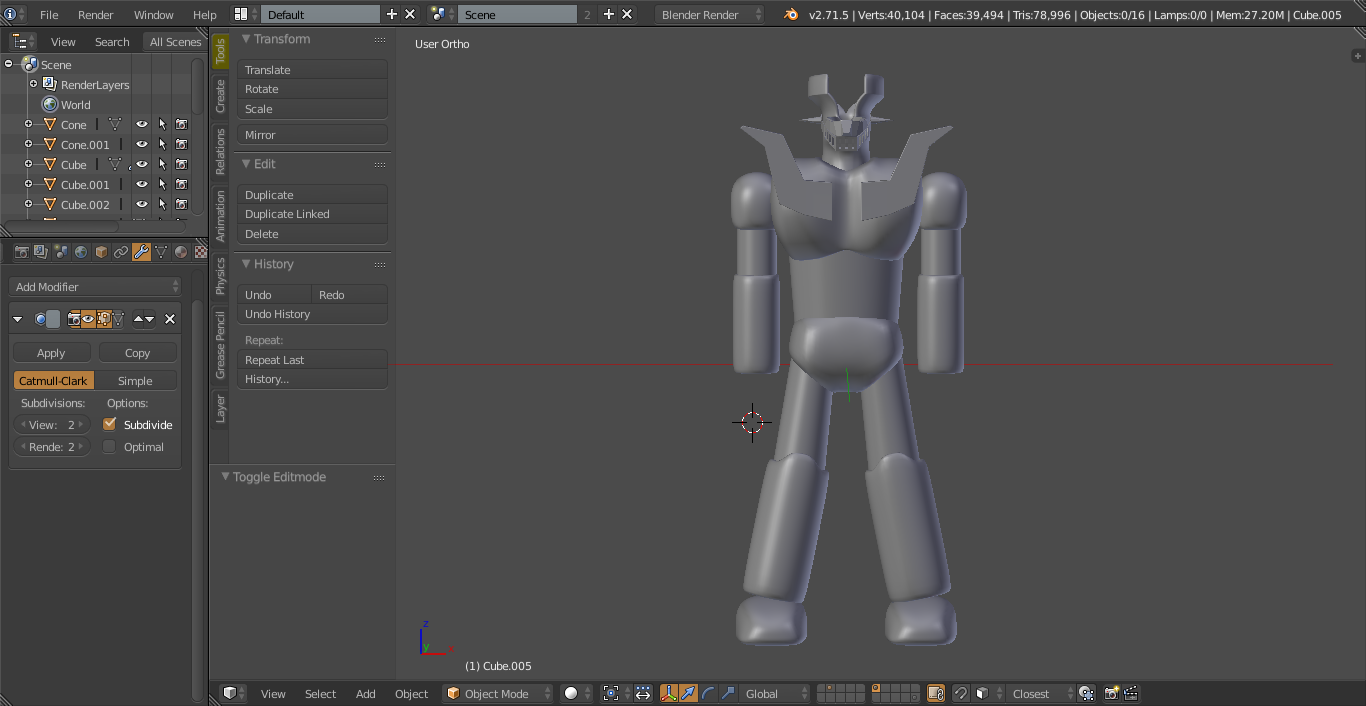The image size is (1366, 706).
Task: Collapse the Subsurf modifier panel triangle
Action: tap(18, 319)
